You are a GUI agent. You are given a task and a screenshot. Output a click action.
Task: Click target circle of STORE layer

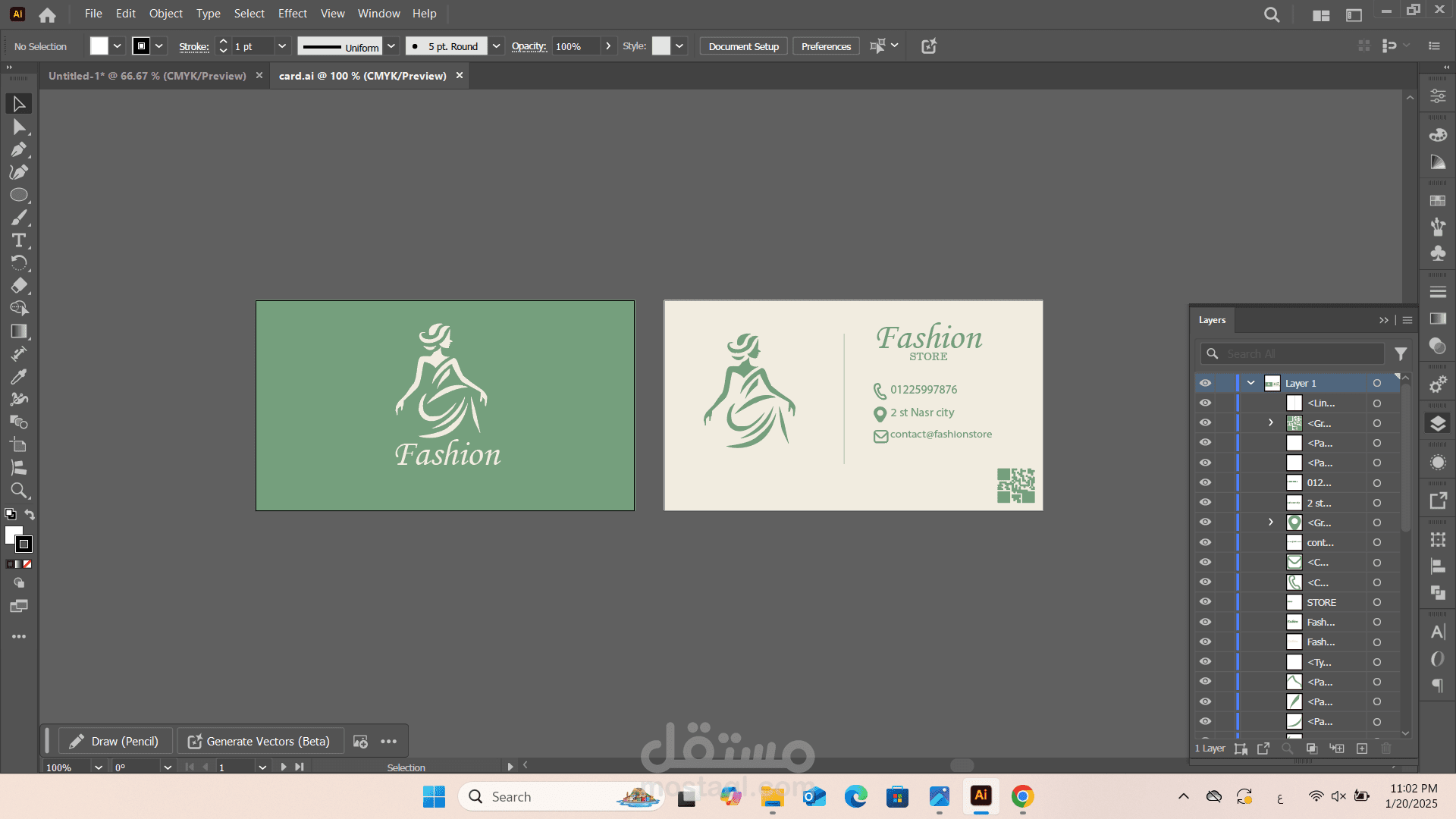pos(1376,602)
